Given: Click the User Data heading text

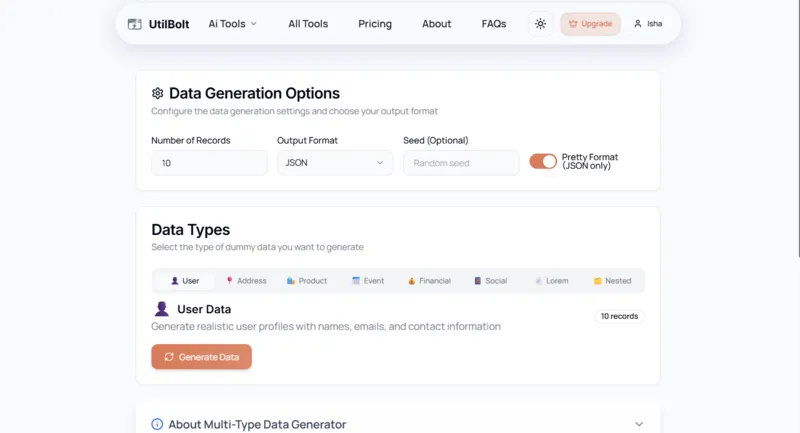Looking at the screenshot, I should 204,310.
